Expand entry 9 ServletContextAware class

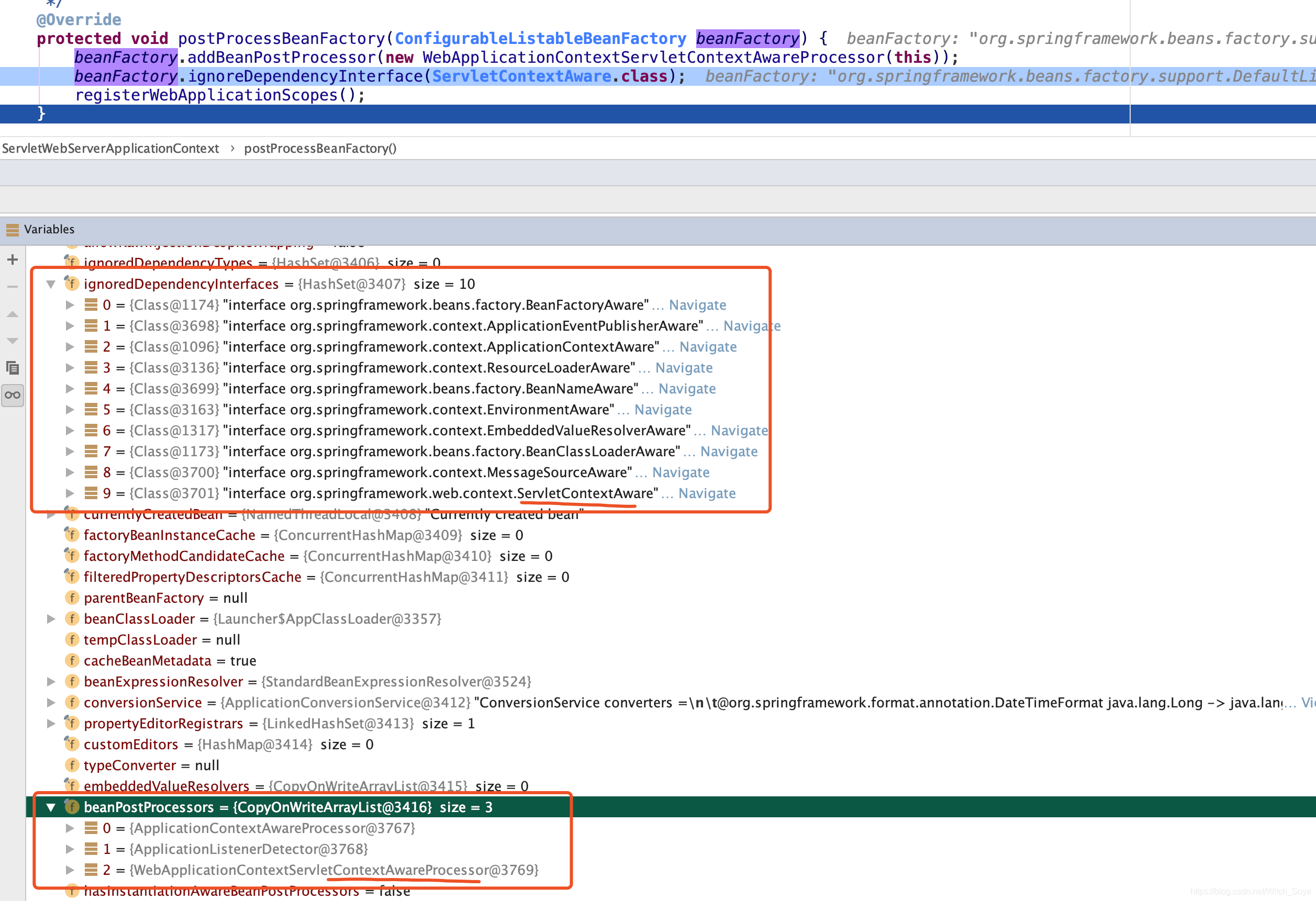pyautogui.click(x=70, y=493)
